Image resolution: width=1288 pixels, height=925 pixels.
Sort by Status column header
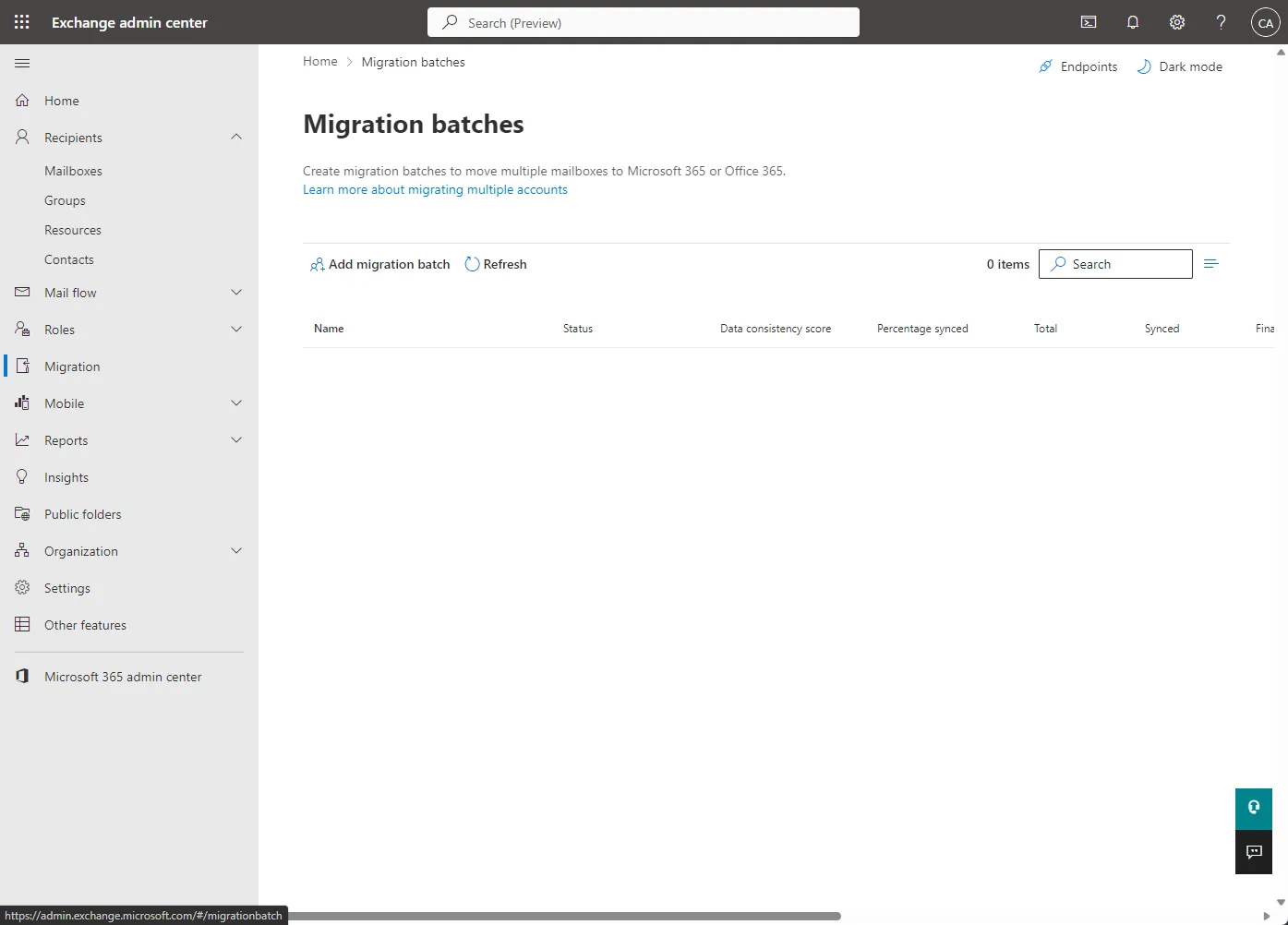[578, 329]
